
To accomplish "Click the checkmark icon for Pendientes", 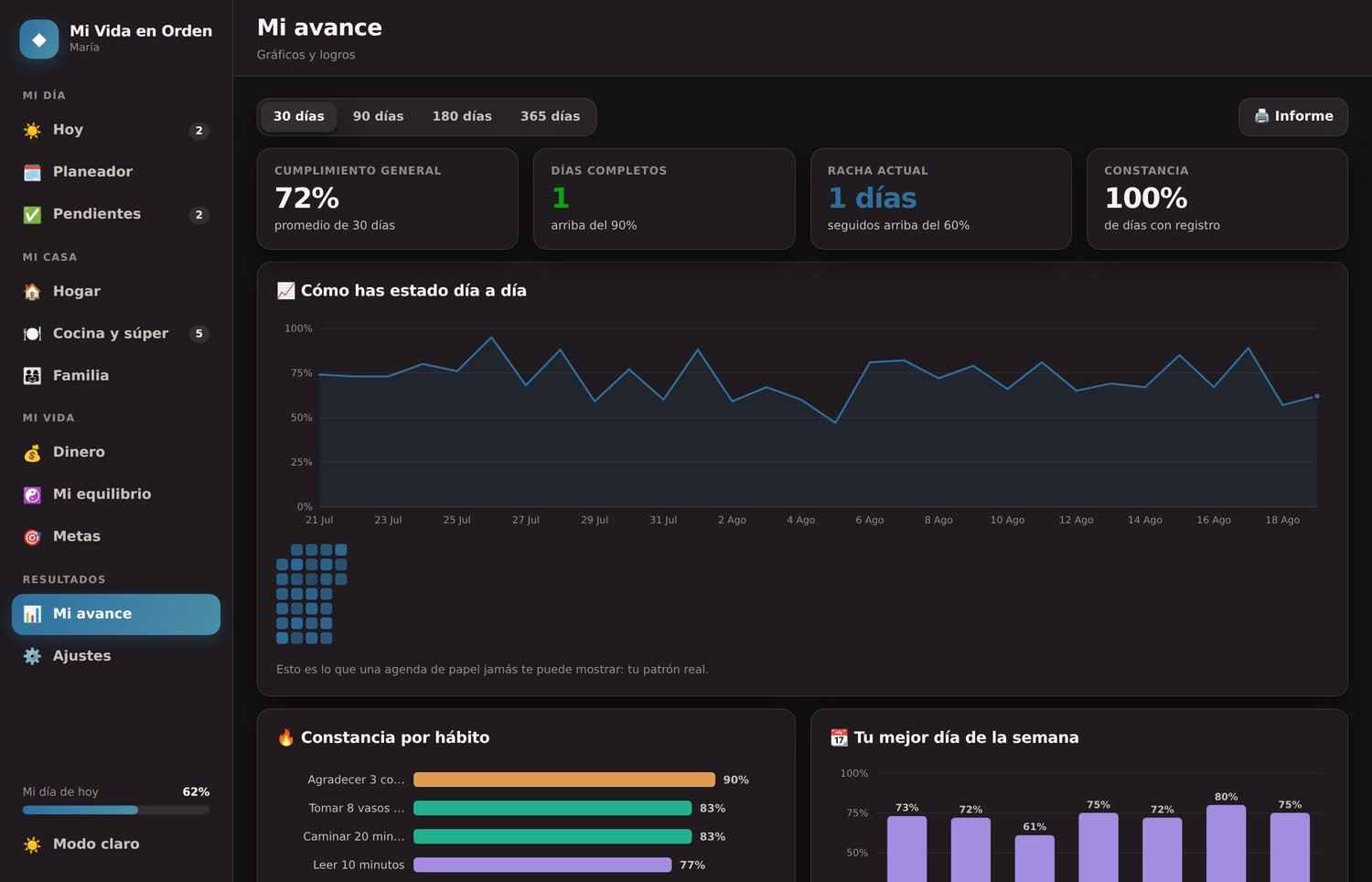I will pyautogui.click(x=32, y=214).
